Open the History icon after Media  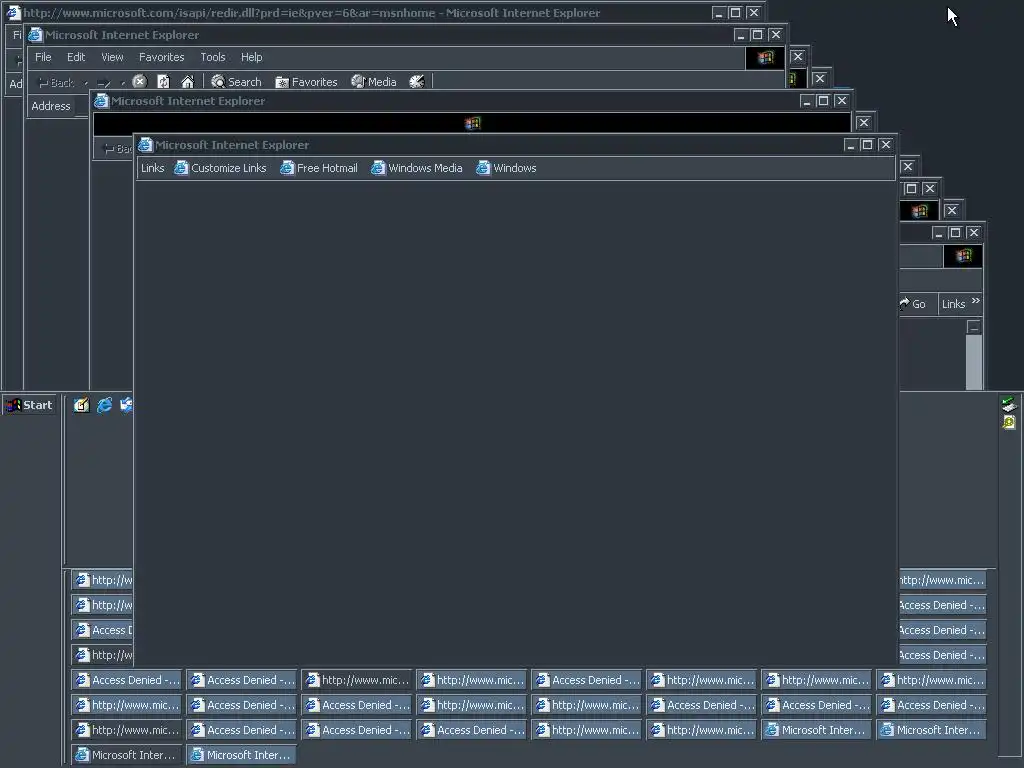[x=417, y=82]
